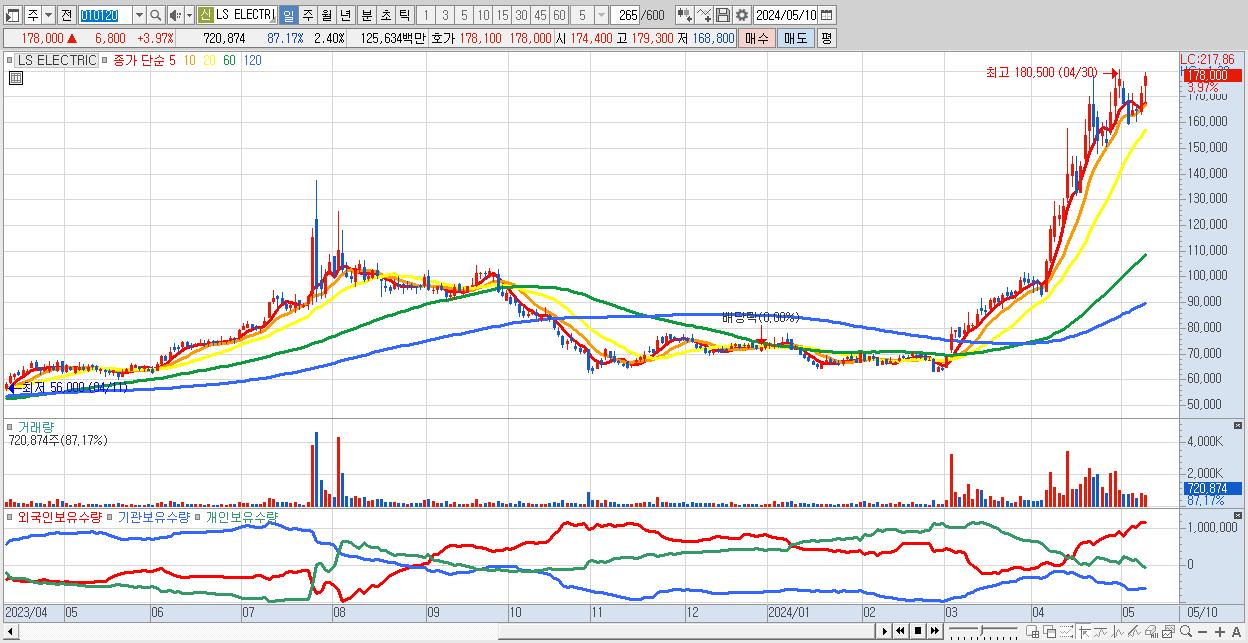1248x643 pixels.
Task: Click the bottom zoom slider handle
Action: point(981,630)
